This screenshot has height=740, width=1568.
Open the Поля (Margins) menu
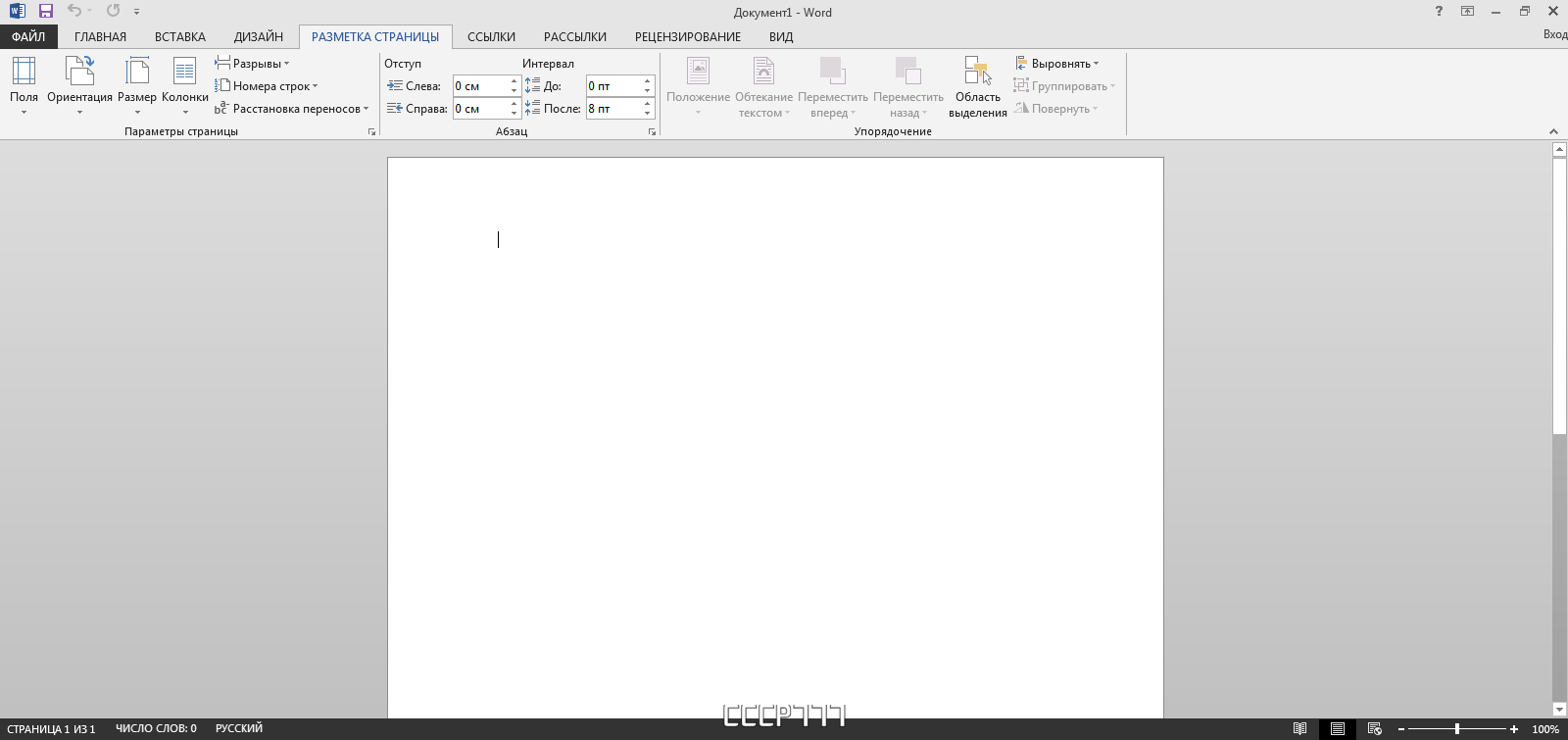point(24,83)
